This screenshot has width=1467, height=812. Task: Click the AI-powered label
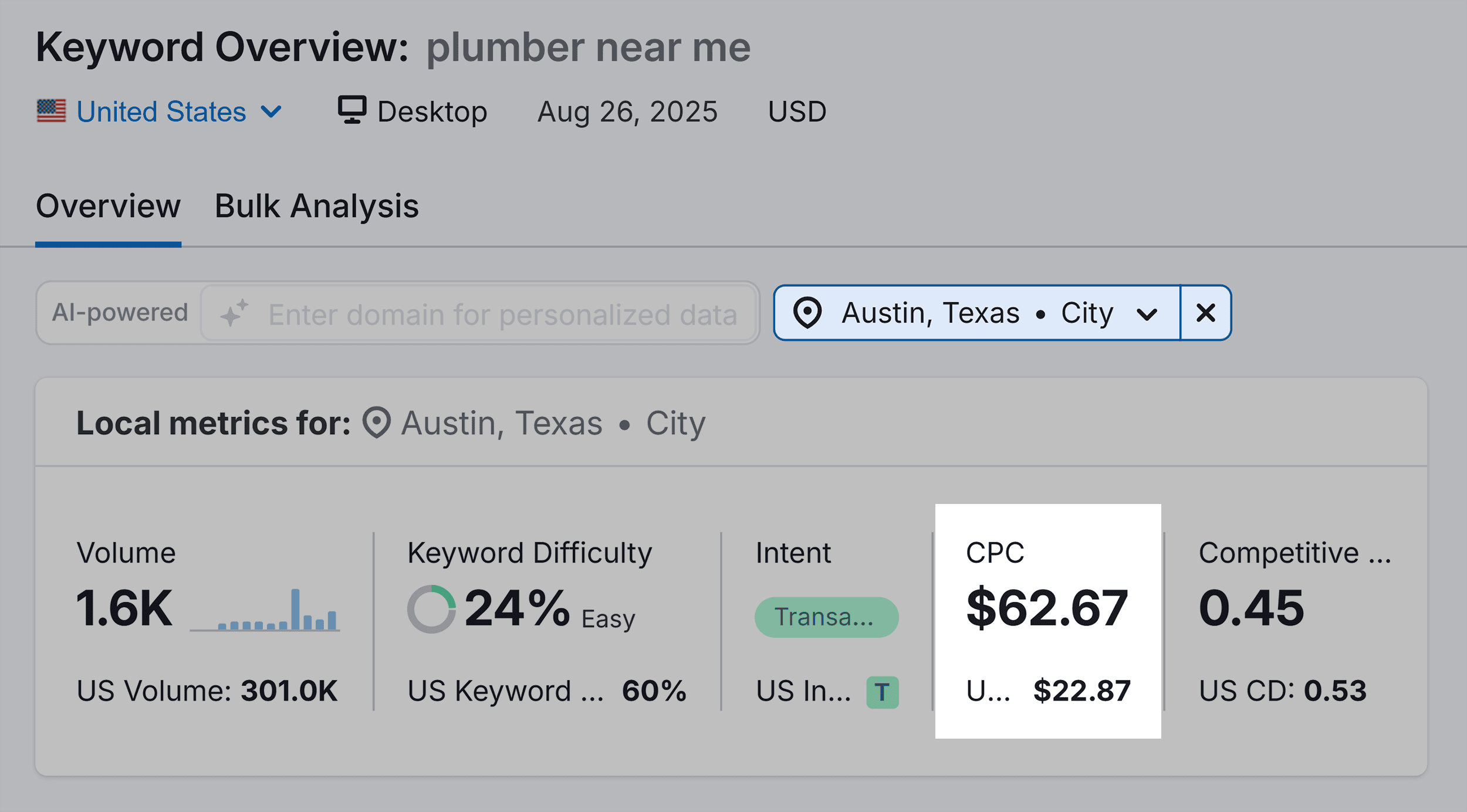coord(120,312)
